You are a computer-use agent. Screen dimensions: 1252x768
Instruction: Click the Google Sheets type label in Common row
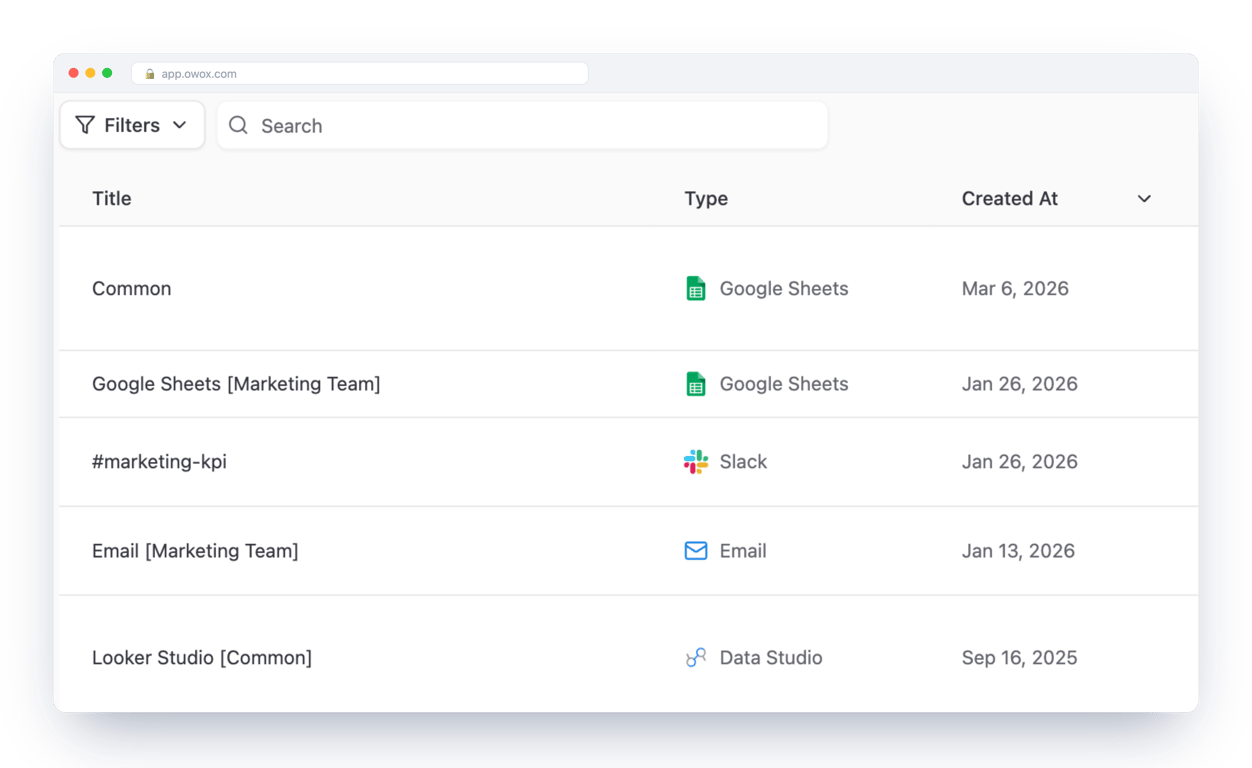pyautogui.click(x=784, y=288)
